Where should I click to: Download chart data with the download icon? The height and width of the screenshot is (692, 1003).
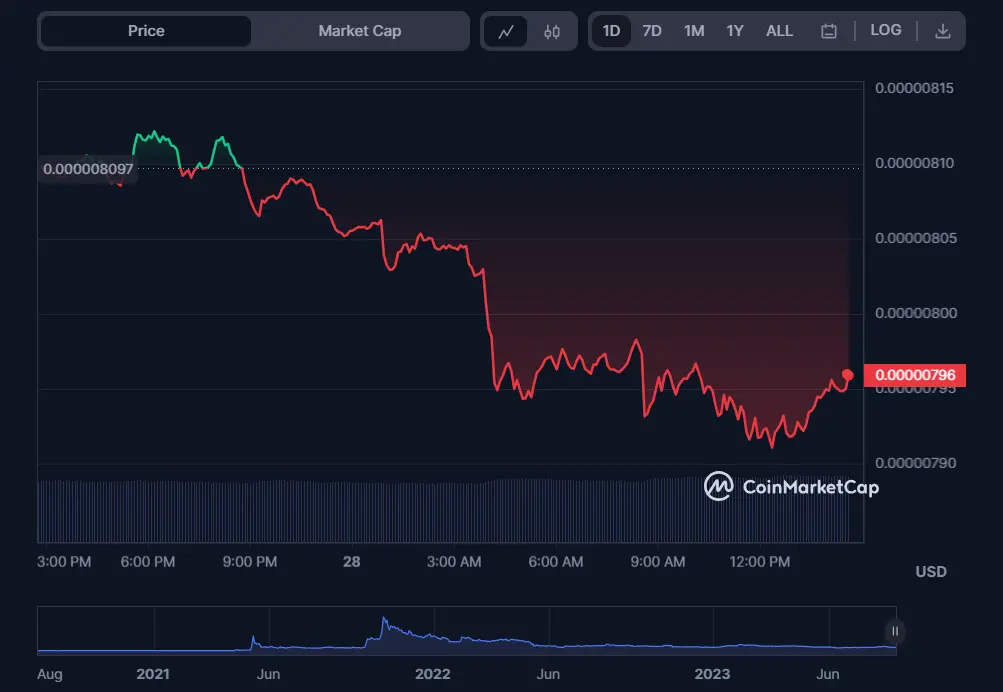click(942, 31)
